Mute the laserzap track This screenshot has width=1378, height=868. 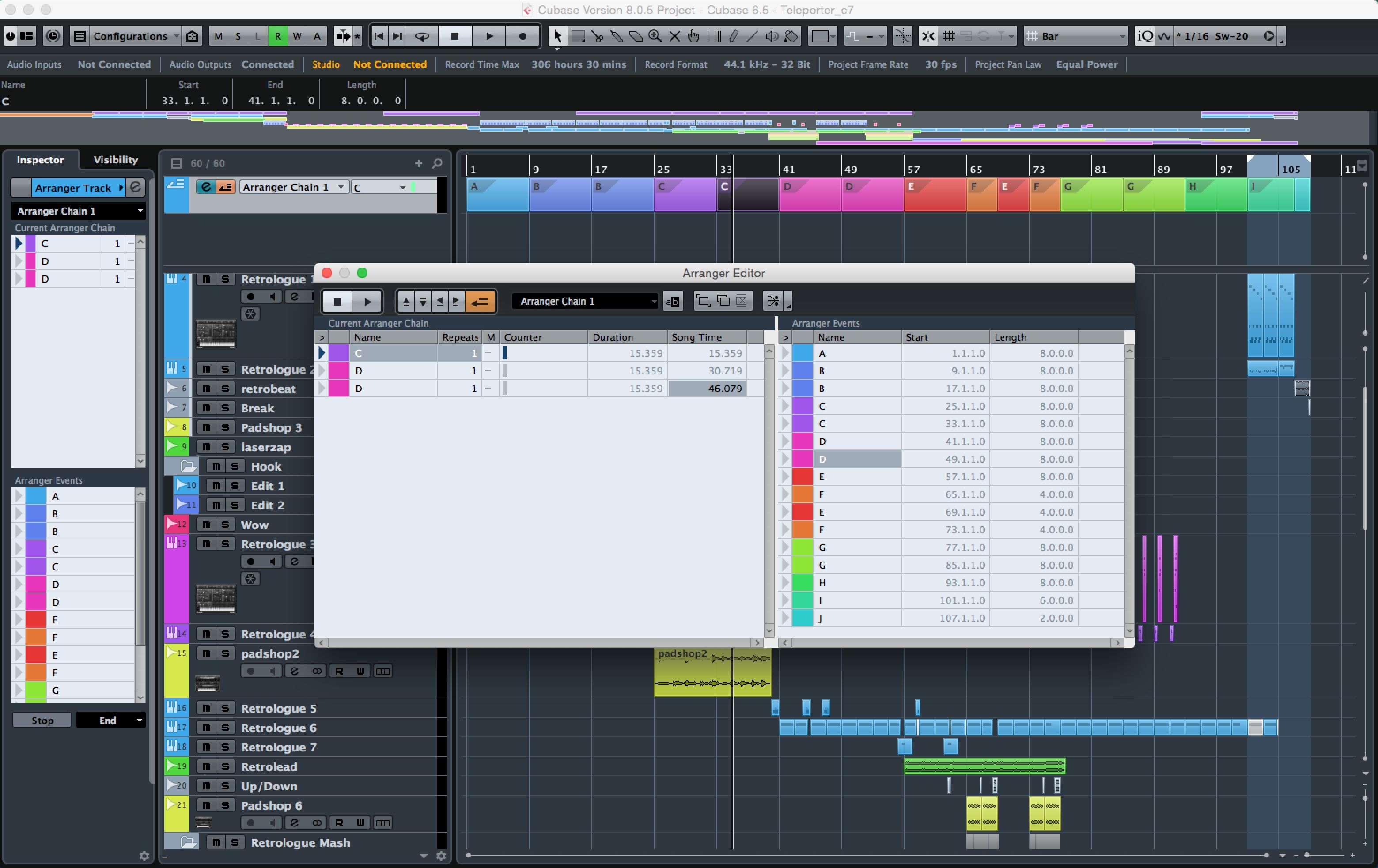pos(206,447)
